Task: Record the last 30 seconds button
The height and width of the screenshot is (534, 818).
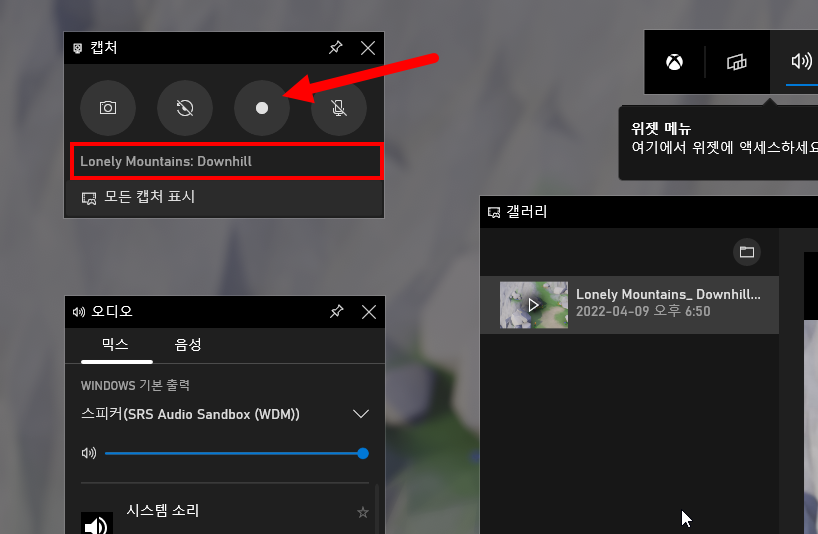Action: click(x=185, y=108)
